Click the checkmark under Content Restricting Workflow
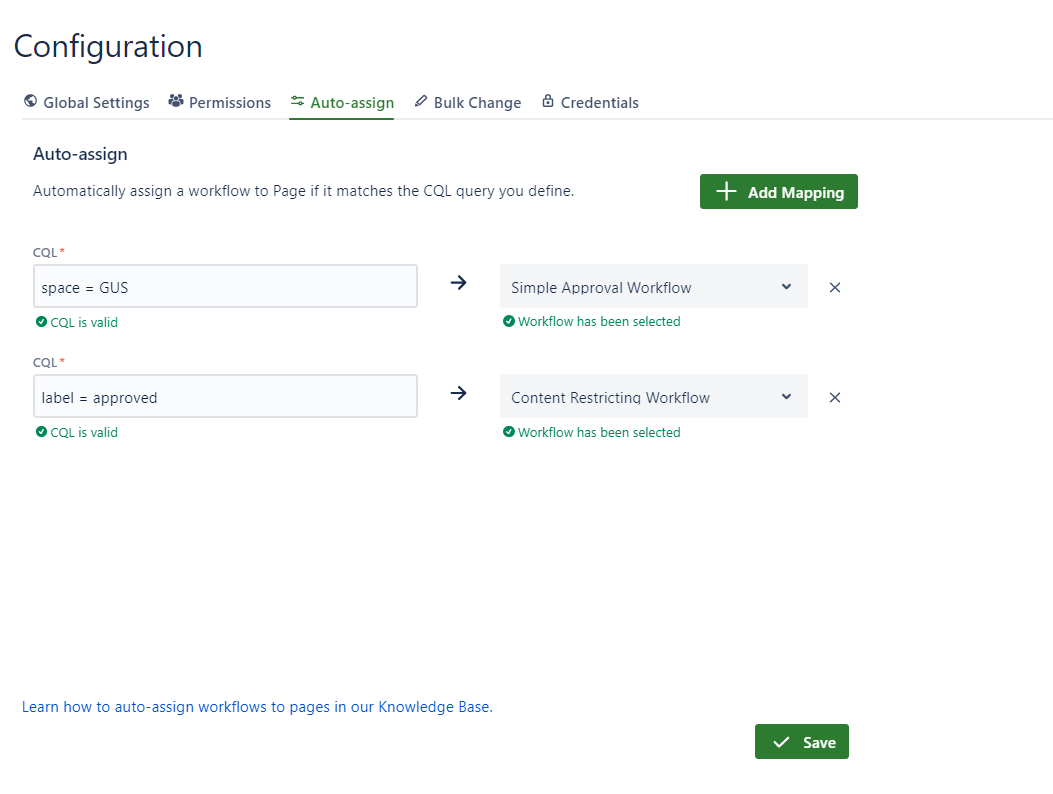 coord(509,432)
